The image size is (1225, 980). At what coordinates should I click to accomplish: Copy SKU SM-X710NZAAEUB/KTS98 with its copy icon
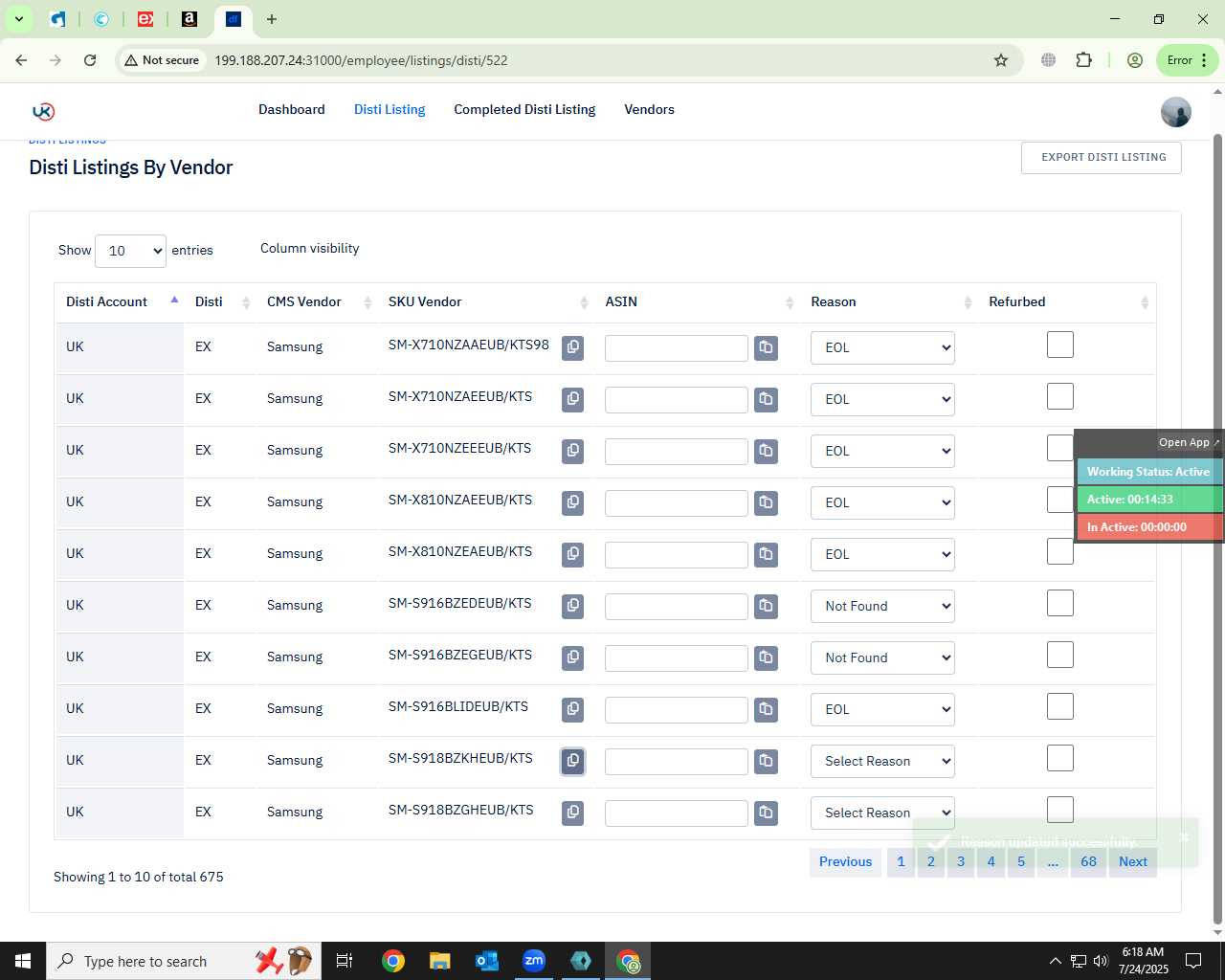(572, 347)
